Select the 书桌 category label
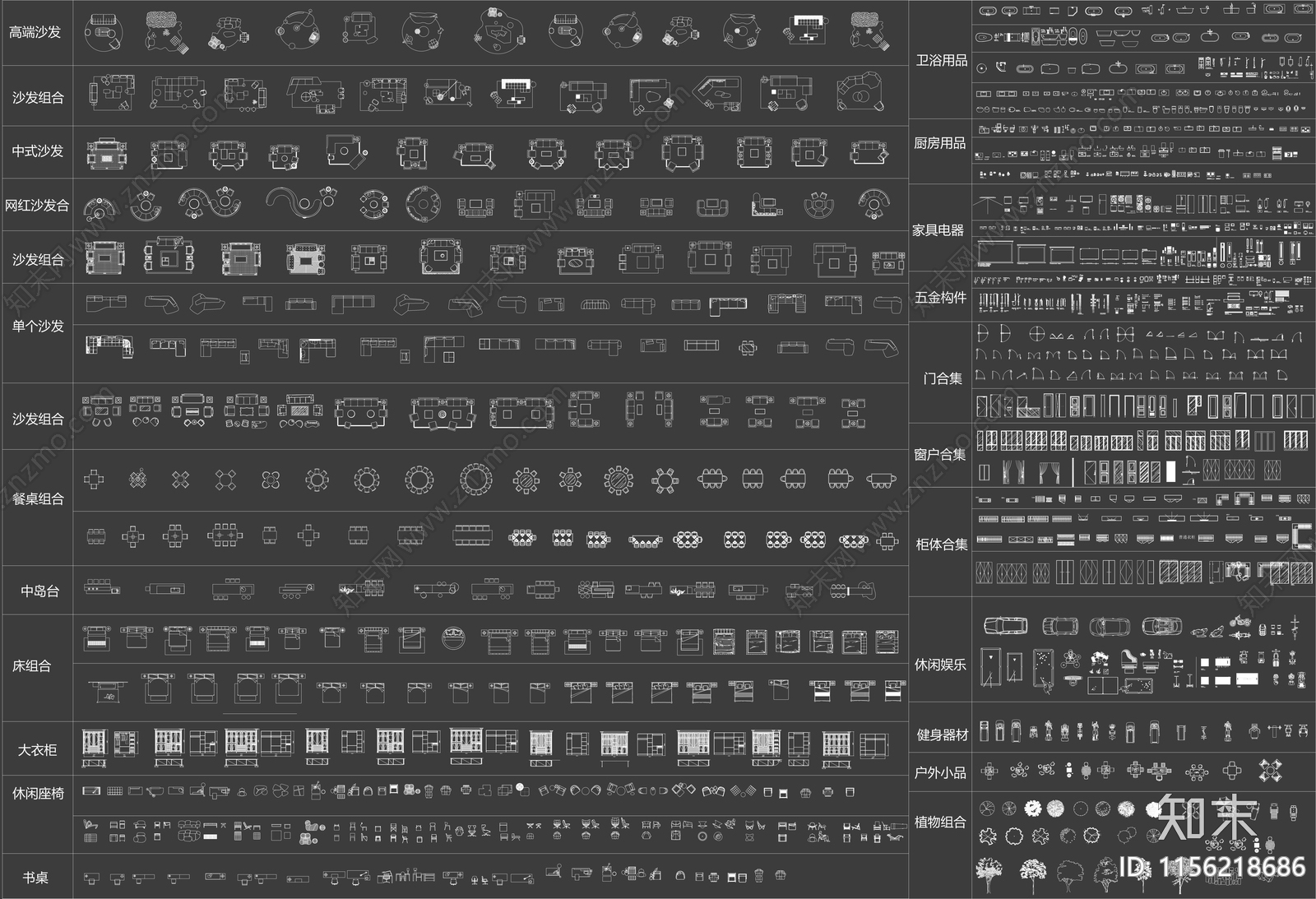 click(35, 878)
